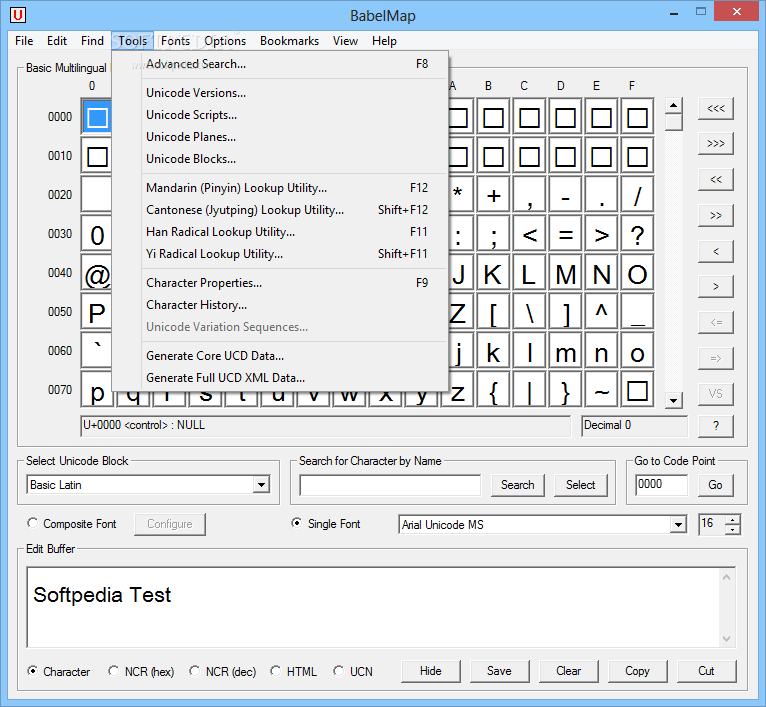Click the >> navigation button

(716, 215)
